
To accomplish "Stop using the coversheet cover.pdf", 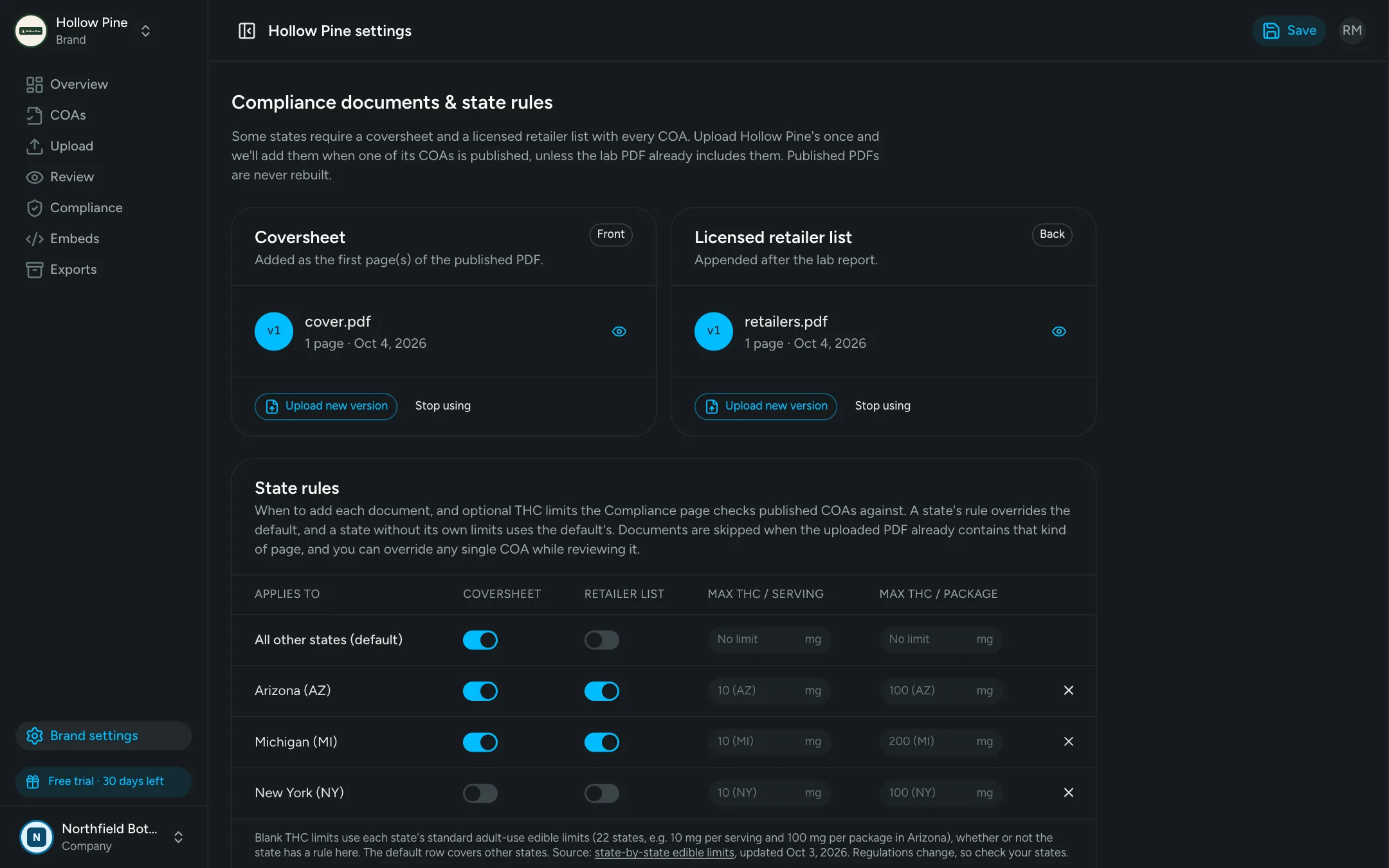I will [443, 406].
